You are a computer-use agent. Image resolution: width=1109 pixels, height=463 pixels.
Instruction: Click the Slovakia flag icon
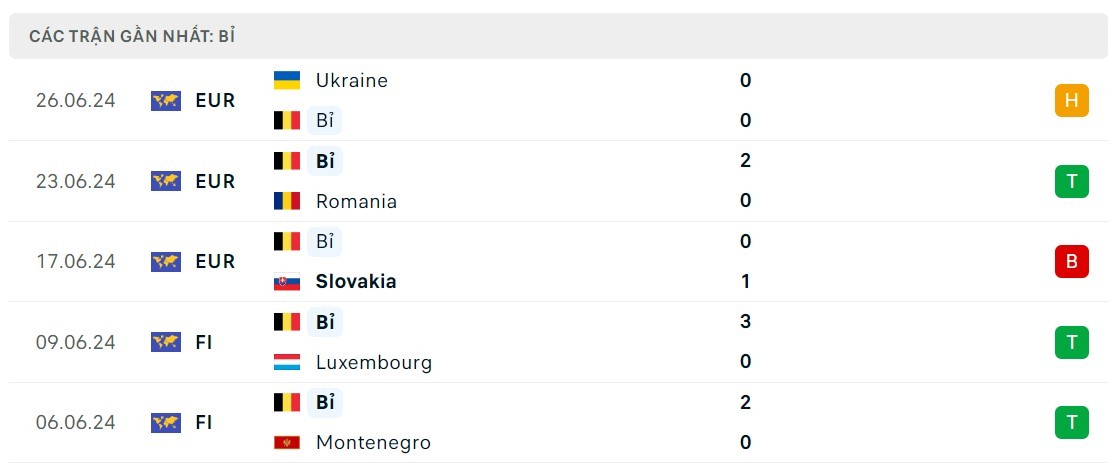click(286, 281)
